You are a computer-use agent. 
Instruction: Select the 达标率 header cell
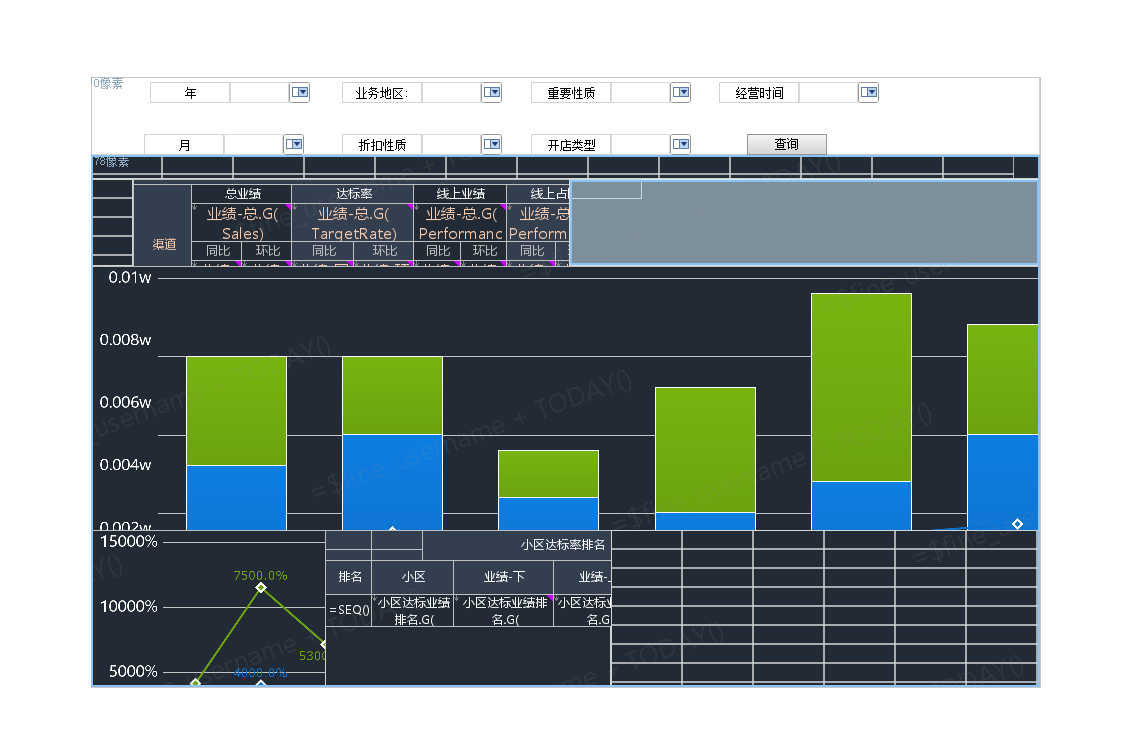click(353, 193)
